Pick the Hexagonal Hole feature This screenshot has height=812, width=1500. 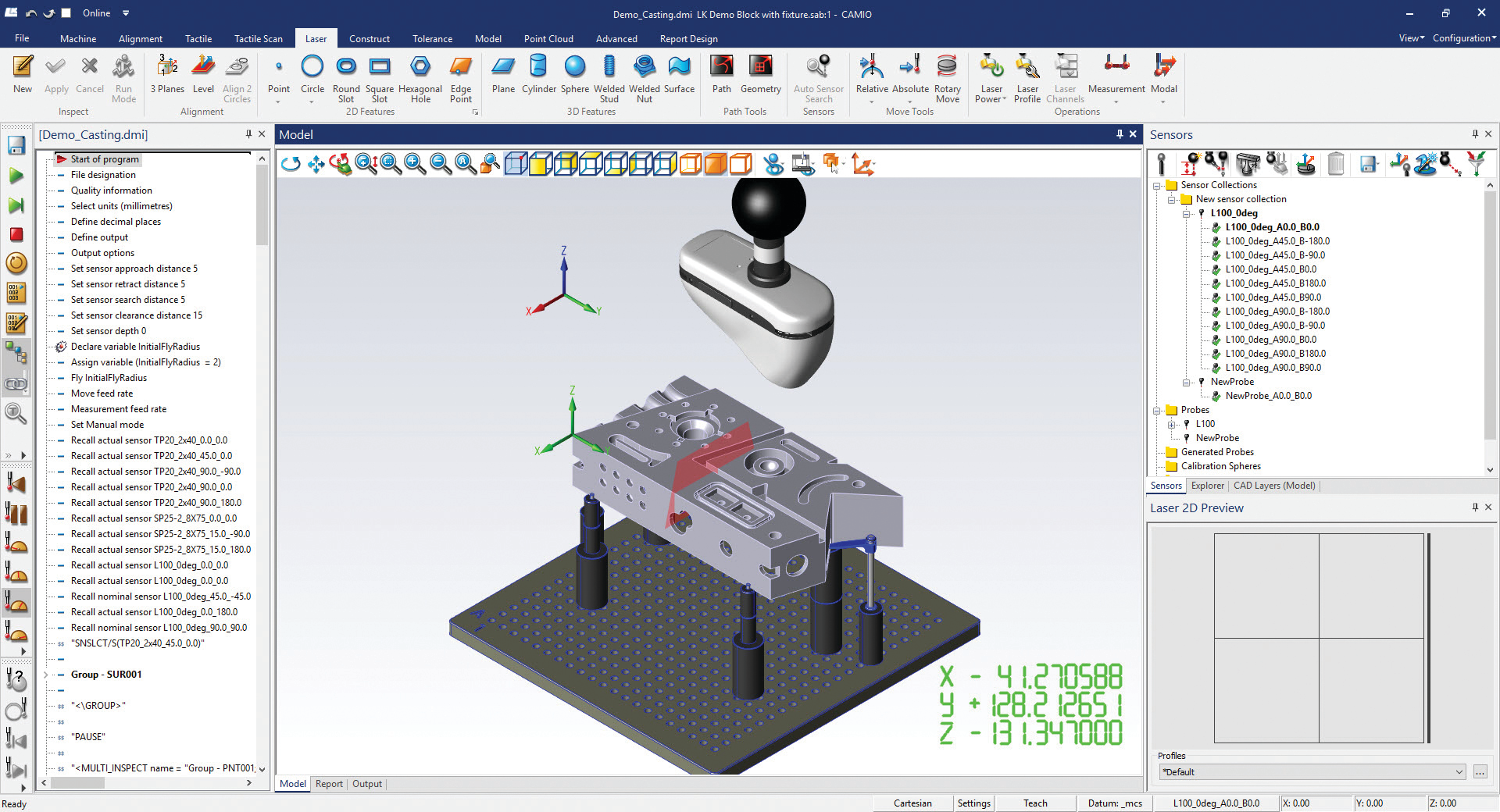420,79
